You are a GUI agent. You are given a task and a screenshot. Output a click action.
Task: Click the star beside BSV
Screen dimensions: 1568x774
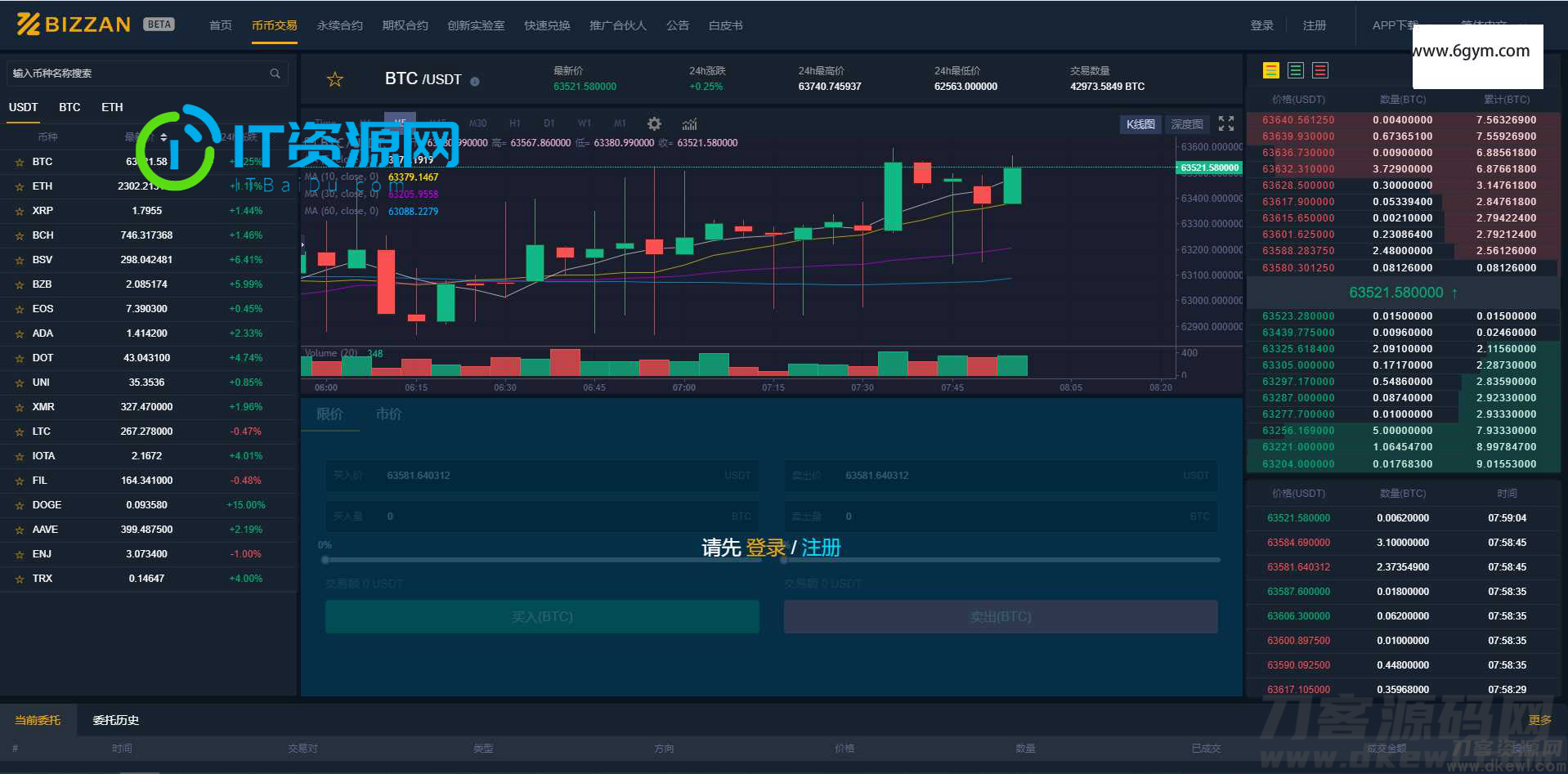tap(20, 260)
